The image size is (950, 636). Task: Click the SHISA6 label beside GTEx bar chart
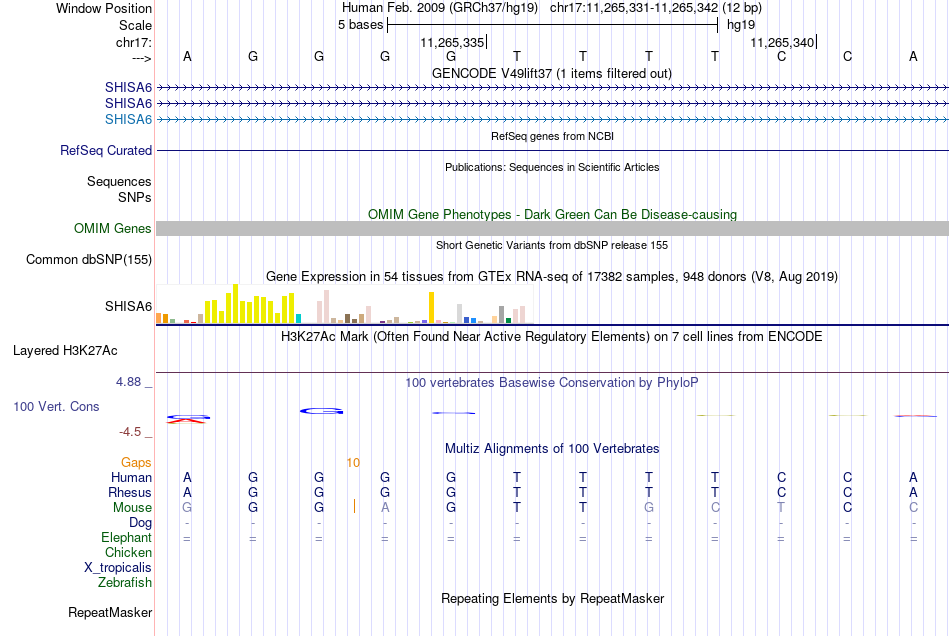coord(128,306)
